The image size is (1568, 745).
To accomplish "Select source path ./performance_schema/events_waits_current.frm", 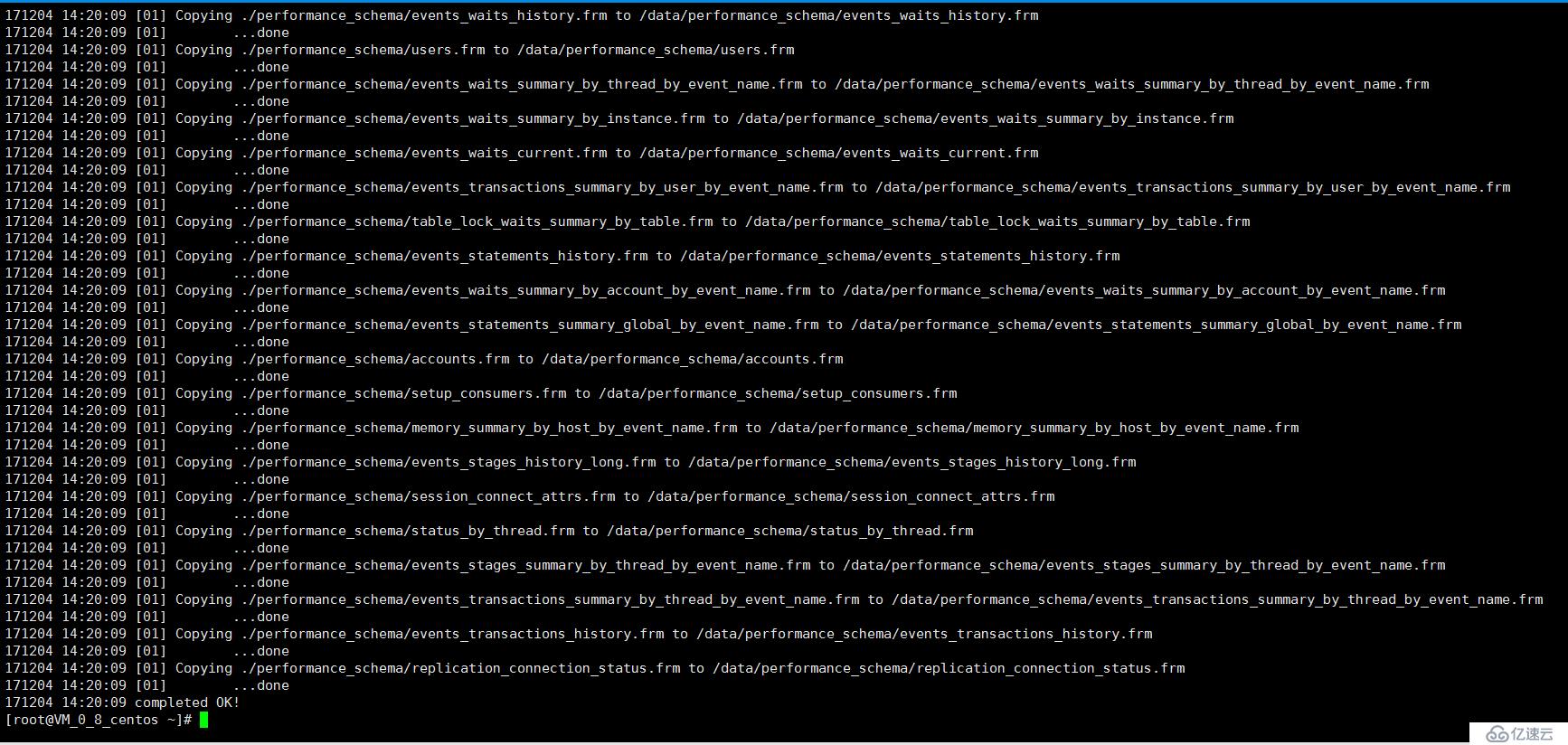I will 424,153.
